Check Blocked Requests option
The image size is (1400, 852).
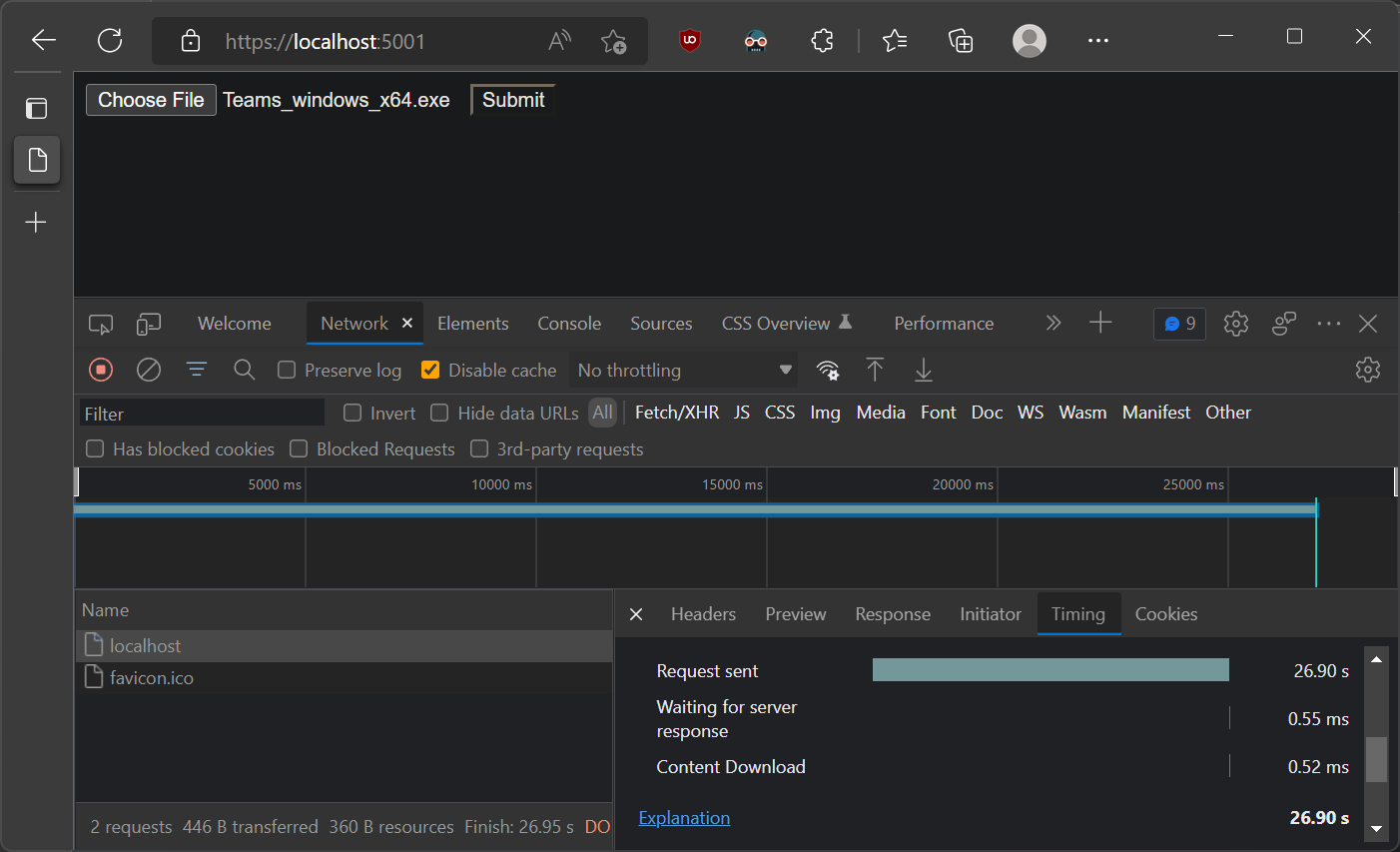pyautogui.click(x=299, y=448)
